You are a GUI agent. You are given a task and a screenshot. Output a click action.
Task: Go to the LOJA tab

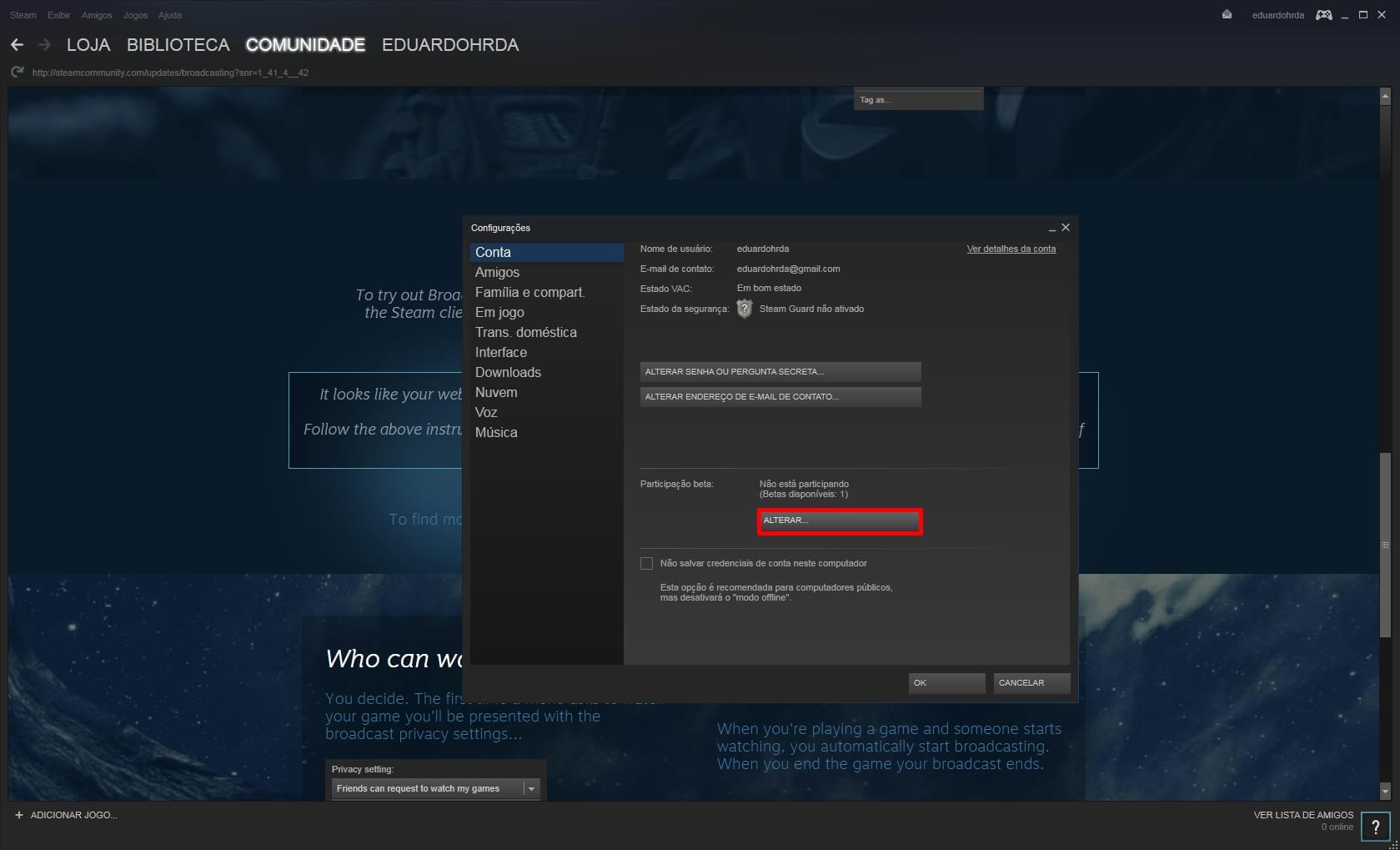tap(88, 45)
